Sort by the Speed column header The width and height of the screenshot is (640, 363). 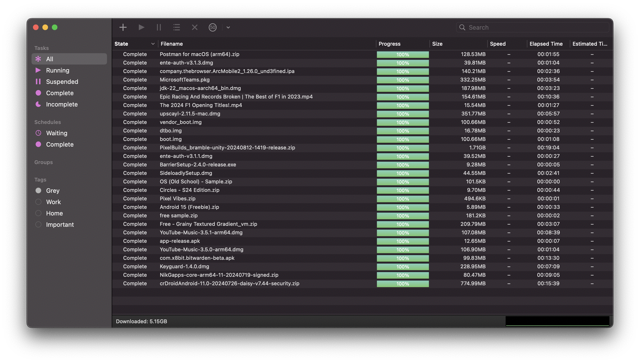click(x=506, y=44)
